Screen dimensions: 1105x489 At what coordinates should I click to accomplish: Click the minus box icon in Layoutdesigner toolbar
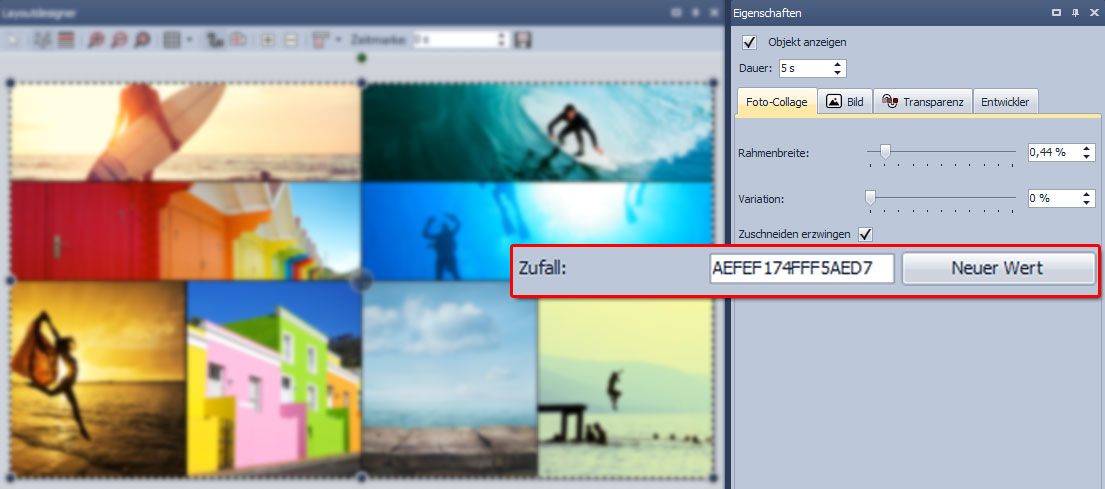[x=290, y=40]
